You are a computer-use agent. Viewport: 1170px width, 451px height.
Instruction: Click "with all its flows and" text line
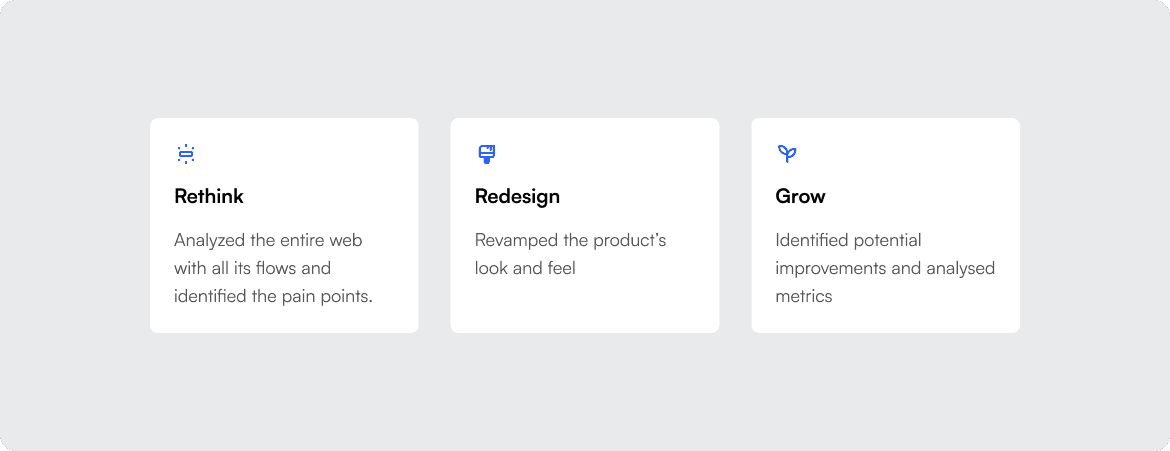tap(252, 267)
